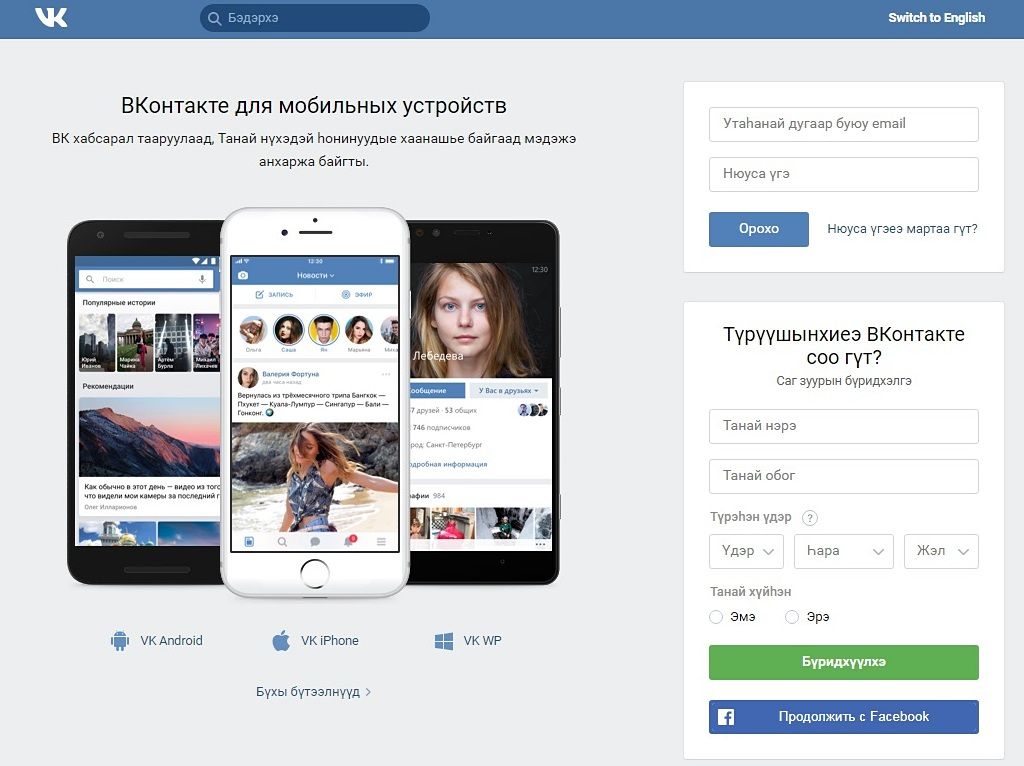Viewport: 1024px width, 766px height.
Task: Focus the Бэдэрхэ search field
Action: tap(315, 18)
